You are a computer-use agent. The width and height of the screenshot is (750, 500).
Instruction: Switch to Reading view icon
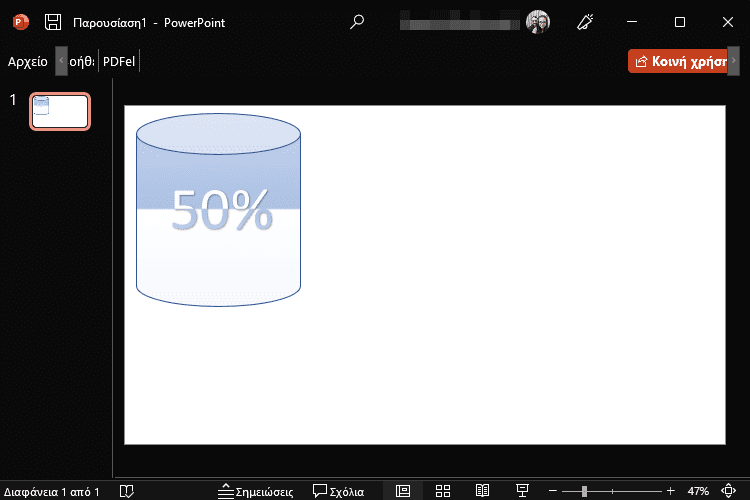point(482,491)
